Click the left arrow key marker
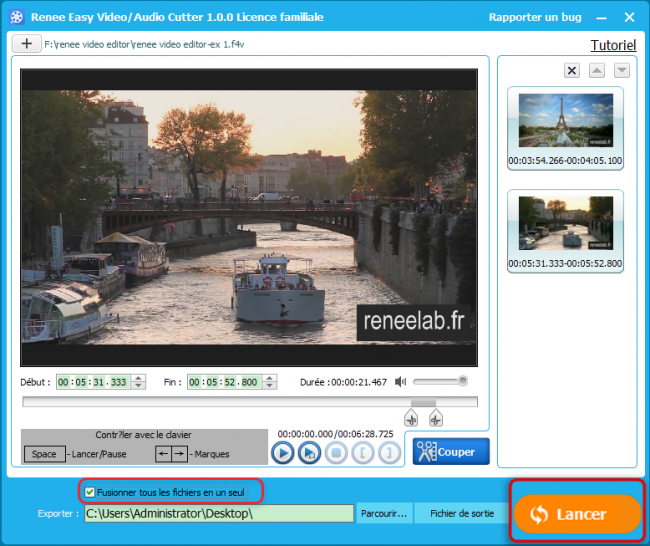This screenshot has width=650, height=546. coord(163,454)
